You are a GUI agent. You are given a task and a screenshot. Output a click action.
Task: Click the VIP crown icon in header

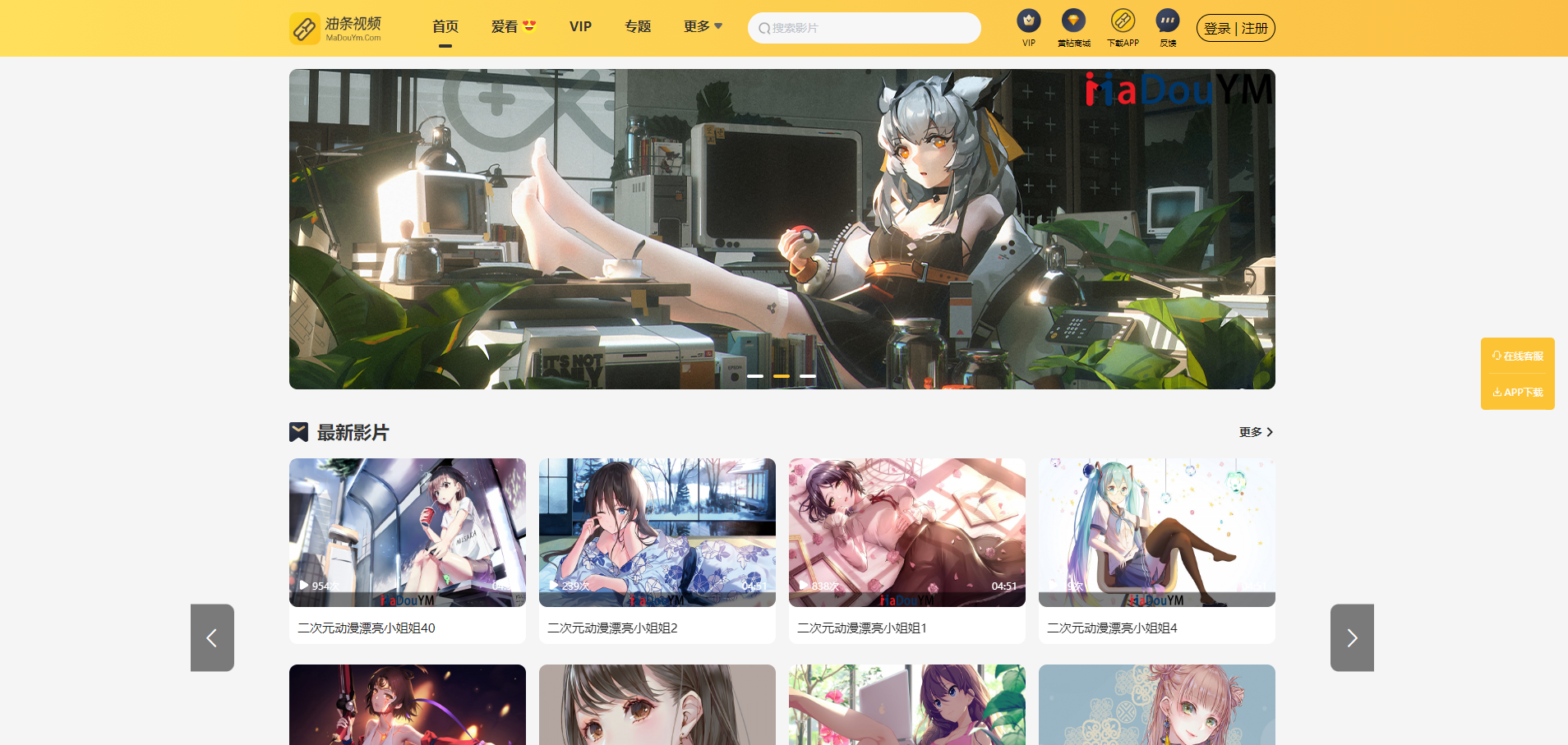(1028, 21)
